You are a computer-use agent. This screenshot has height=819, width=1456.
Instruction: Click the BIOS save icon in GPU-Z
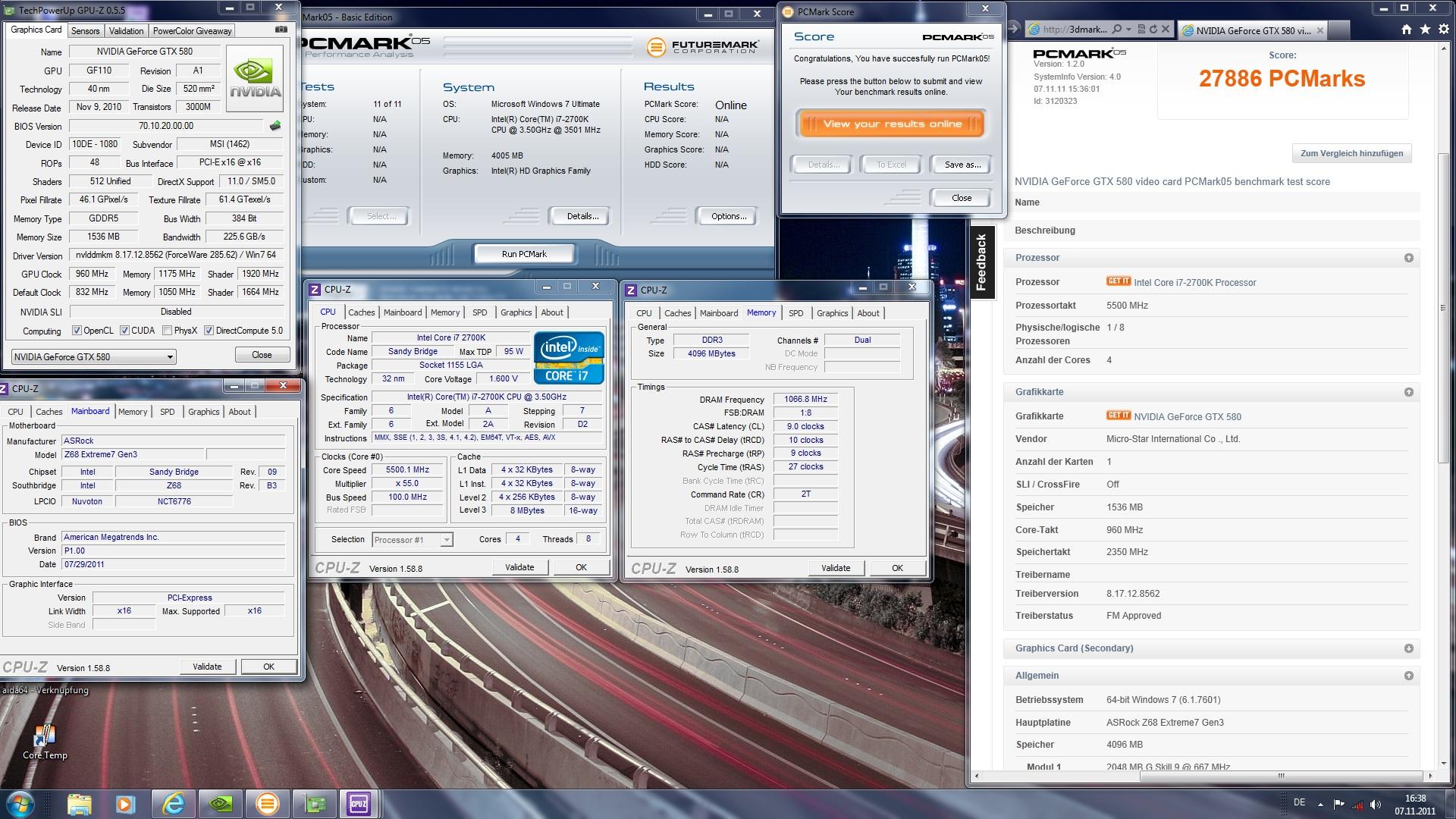click(x=275, y=126)
